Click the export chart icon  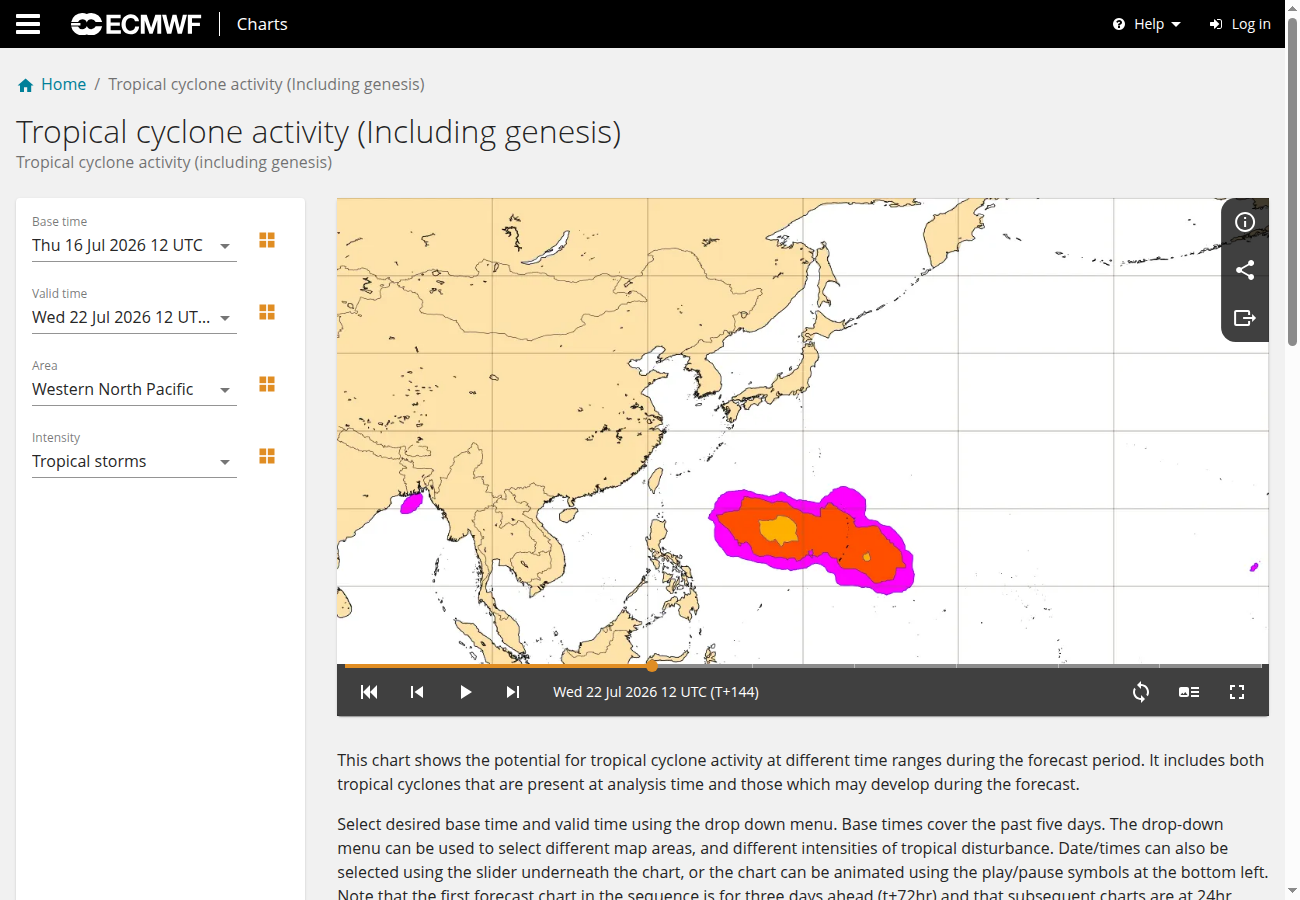pos(1245,318)
